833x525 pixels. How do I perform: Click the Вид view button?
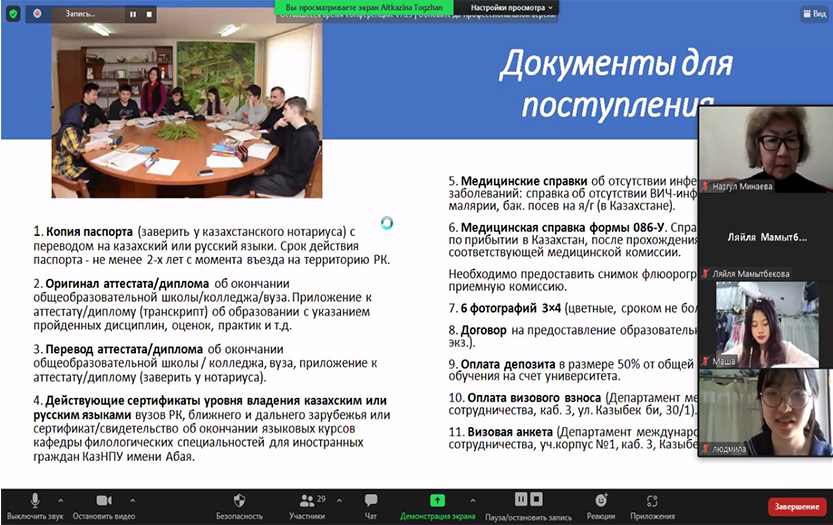coord(813,14)
